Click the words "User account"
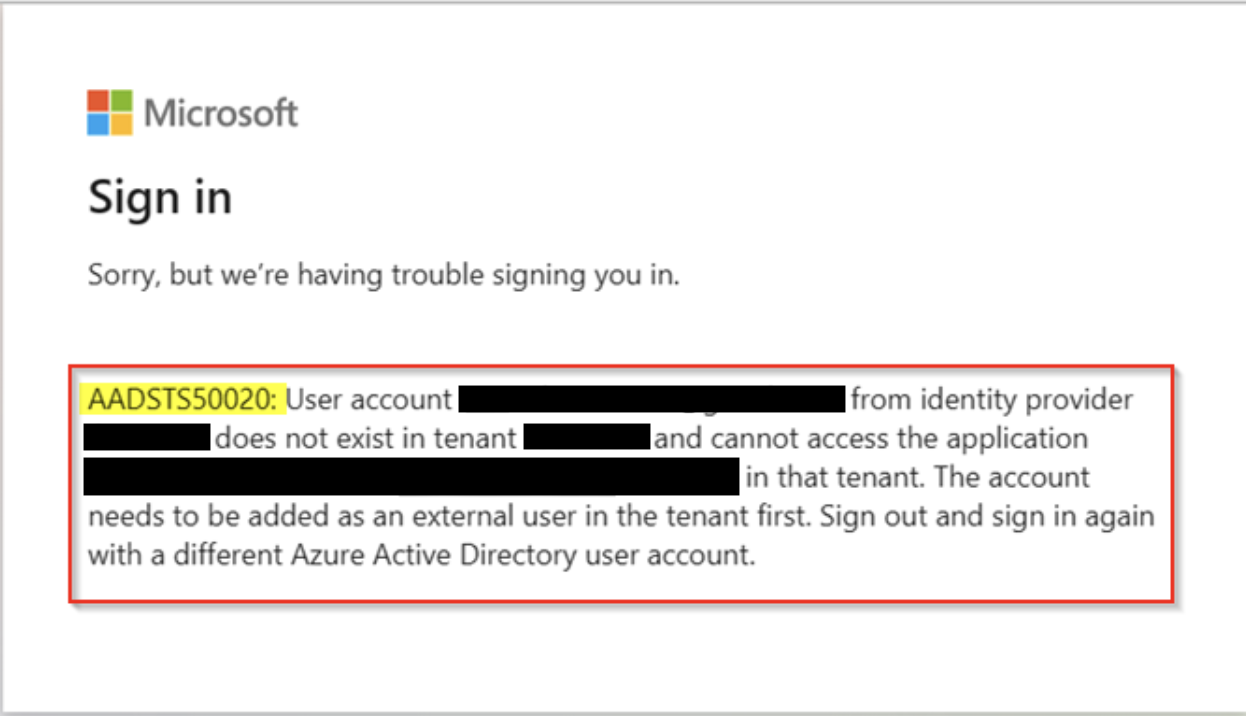Viewport: 1246px width, 716px height. [369, 400]
